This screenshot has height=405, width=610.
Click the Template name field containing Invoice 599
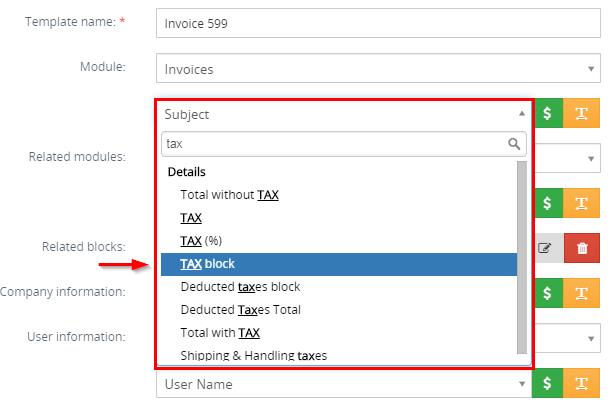point(378,24)
